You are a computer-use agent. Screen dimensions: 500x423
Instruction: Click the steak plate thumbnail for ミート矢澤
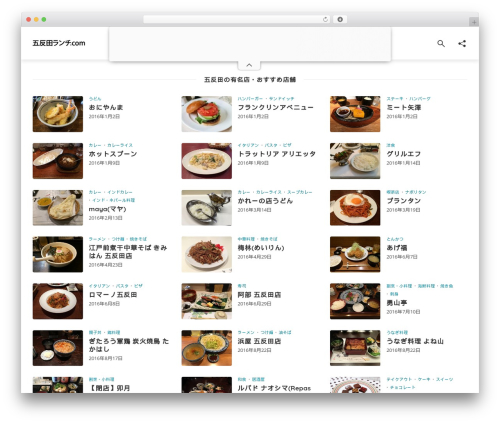click(x=355, y=114)
